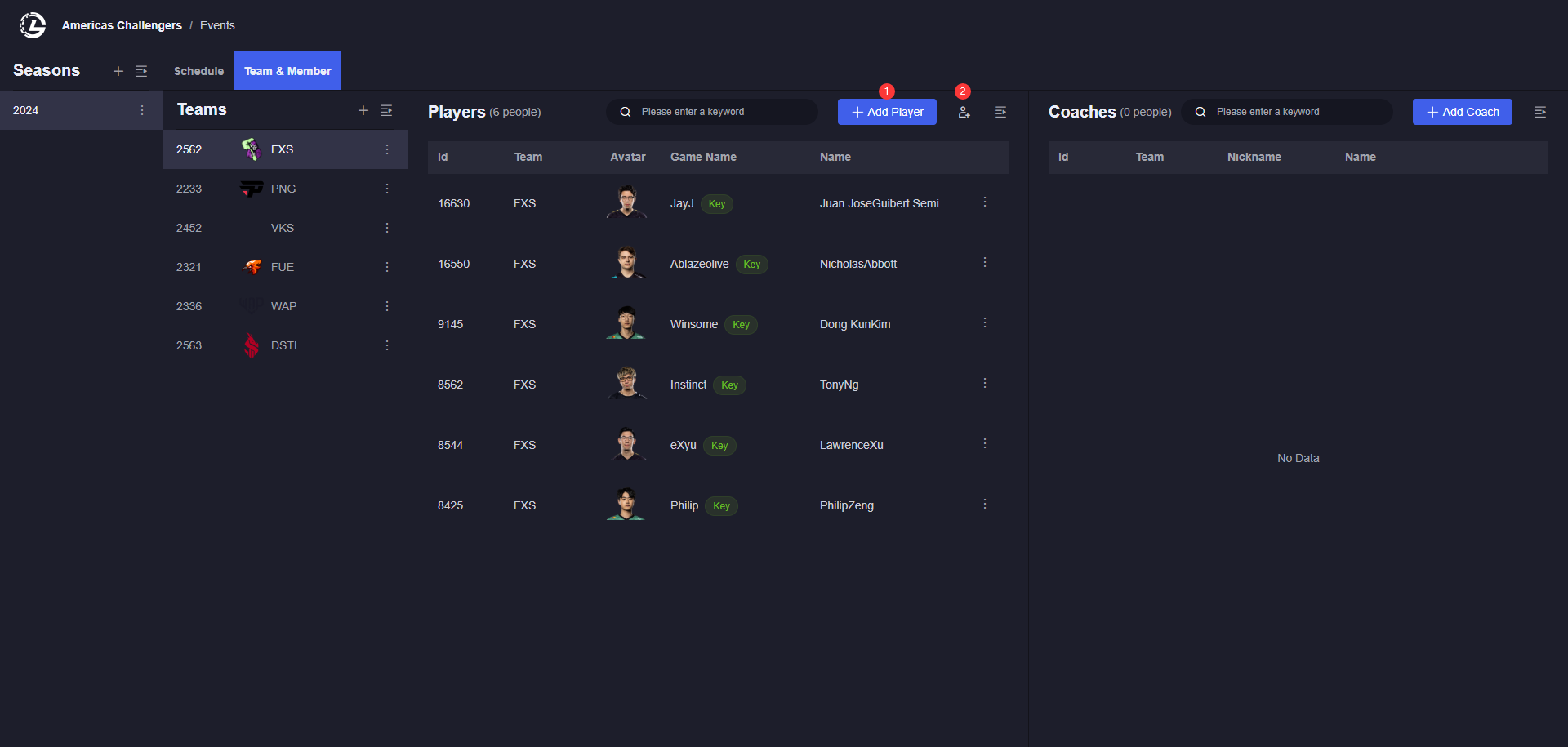Collapse the Players panel list icon
The width and height of the screenshot is (1568, 747).
point(1000,112)
